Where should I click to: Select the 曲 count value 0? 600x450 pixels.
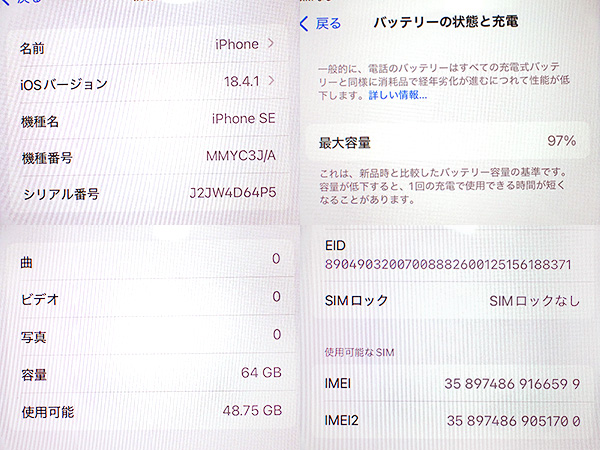coord(276,259)
